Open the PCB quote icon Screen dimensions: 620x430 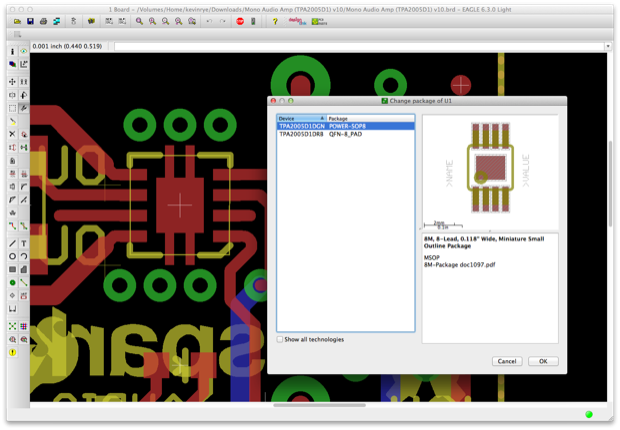[x=319, y=21]
